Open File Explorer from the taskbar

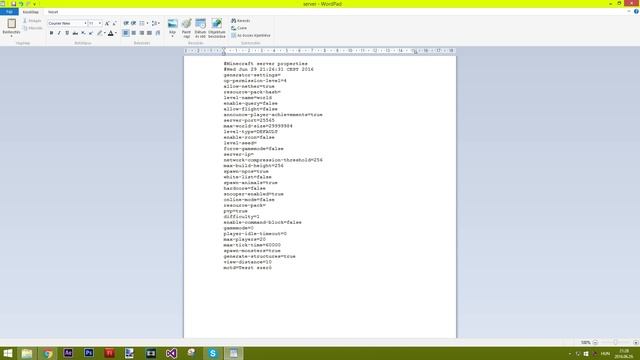[27, 353]
